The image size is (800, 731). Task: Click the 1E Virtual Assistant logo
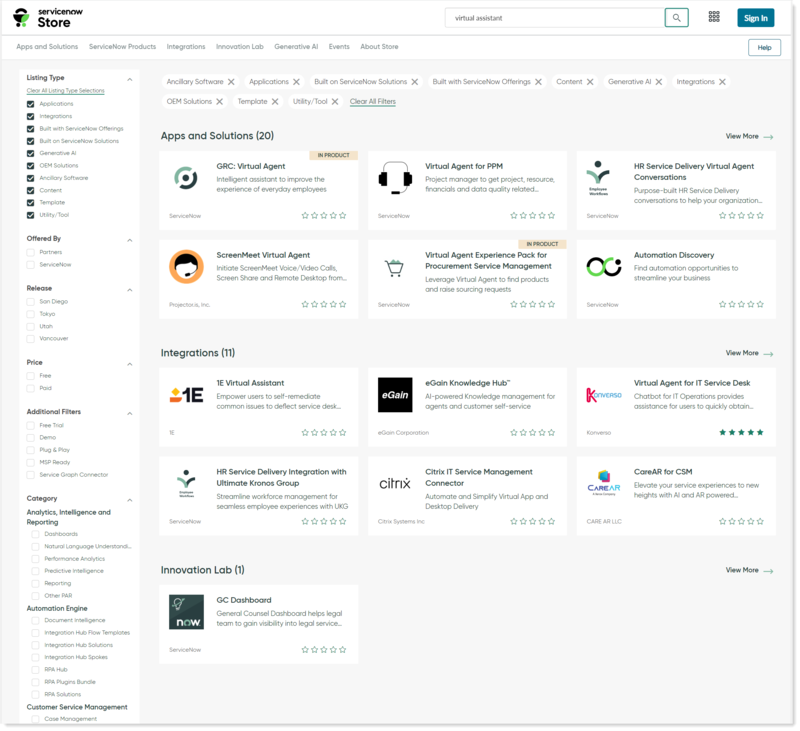tap(186, 395)
